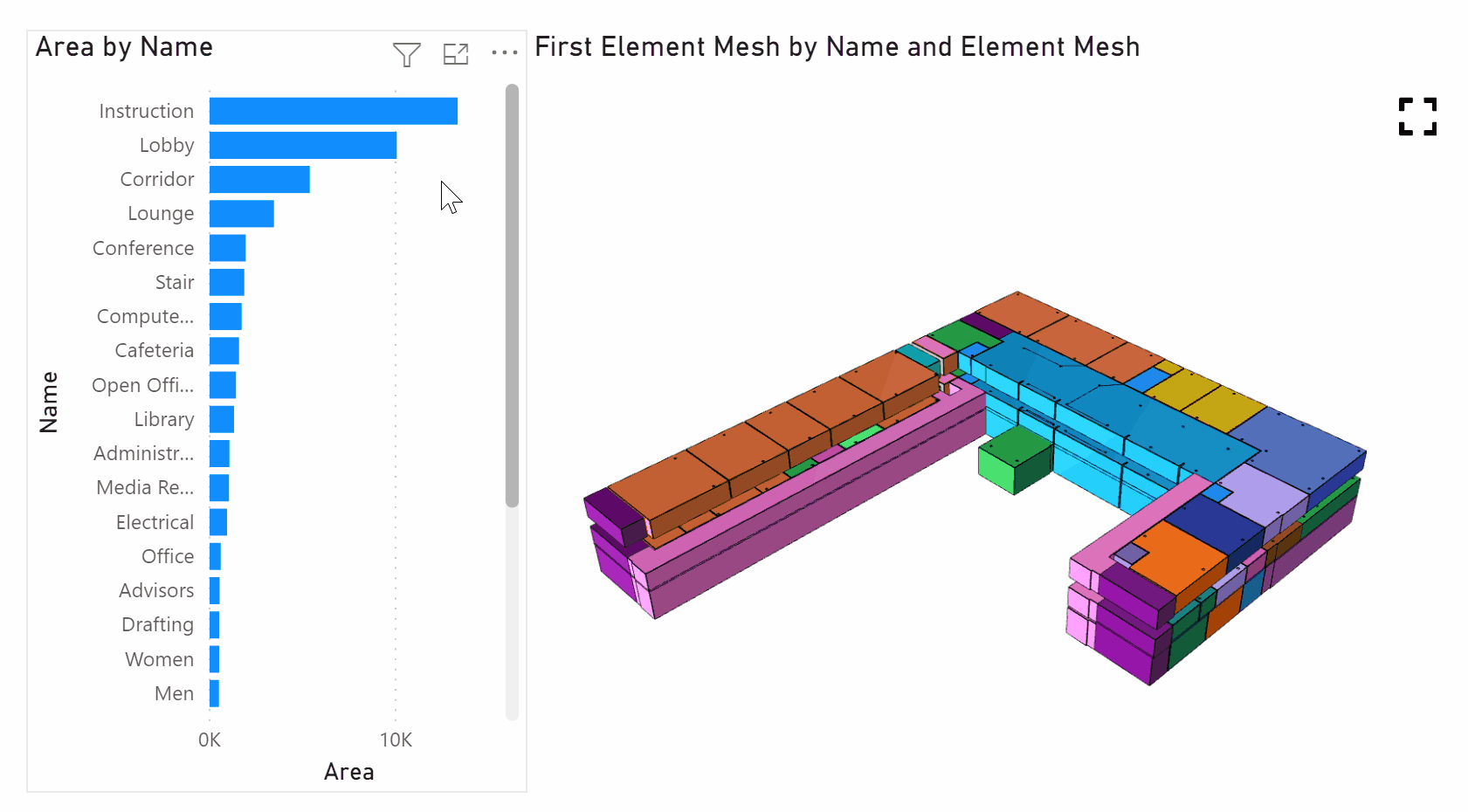Select the green cube in 3D model
The image size is (1468, 812).
[1015, 460]
